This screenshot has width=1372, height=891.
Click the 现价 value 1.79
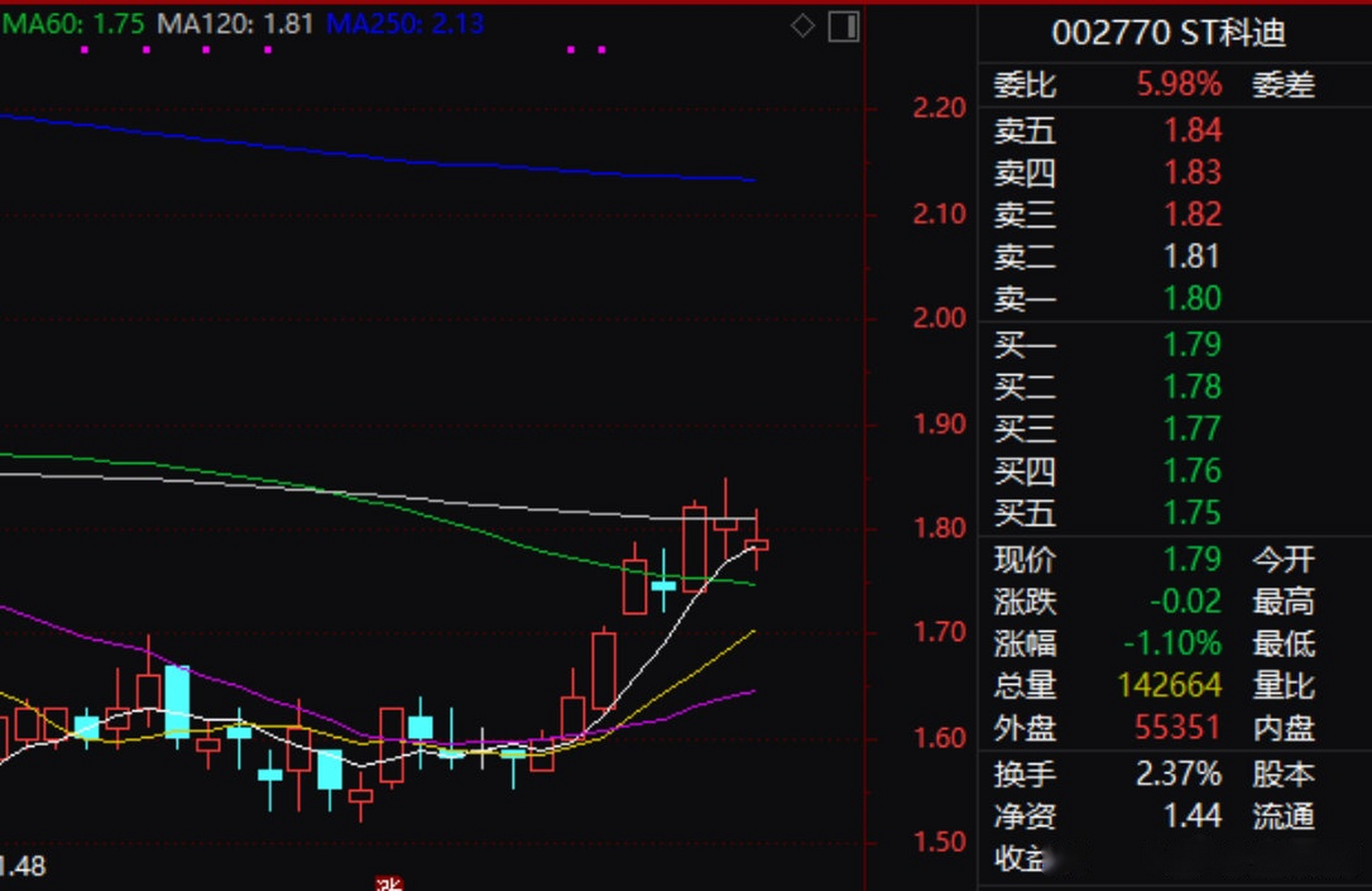pyautogui.click(x=1193, y=559)
